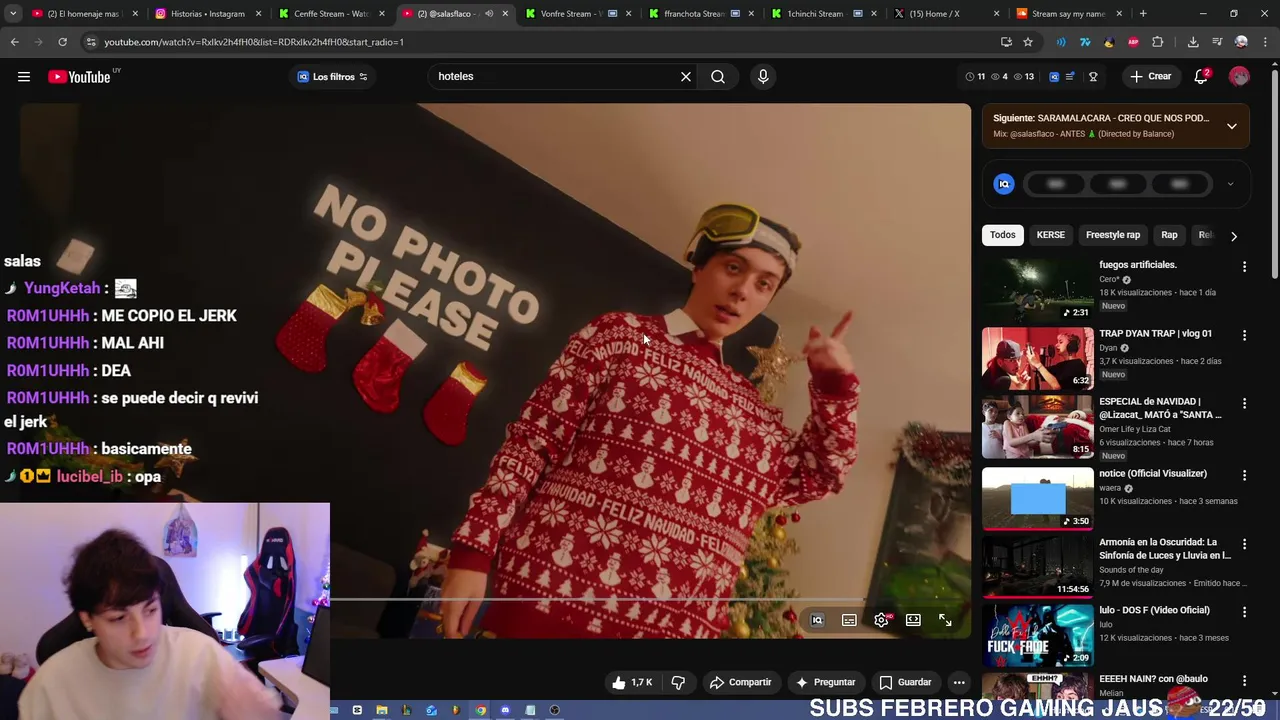
Task: Toggle theater mode in the player
Action: [913, 620]
